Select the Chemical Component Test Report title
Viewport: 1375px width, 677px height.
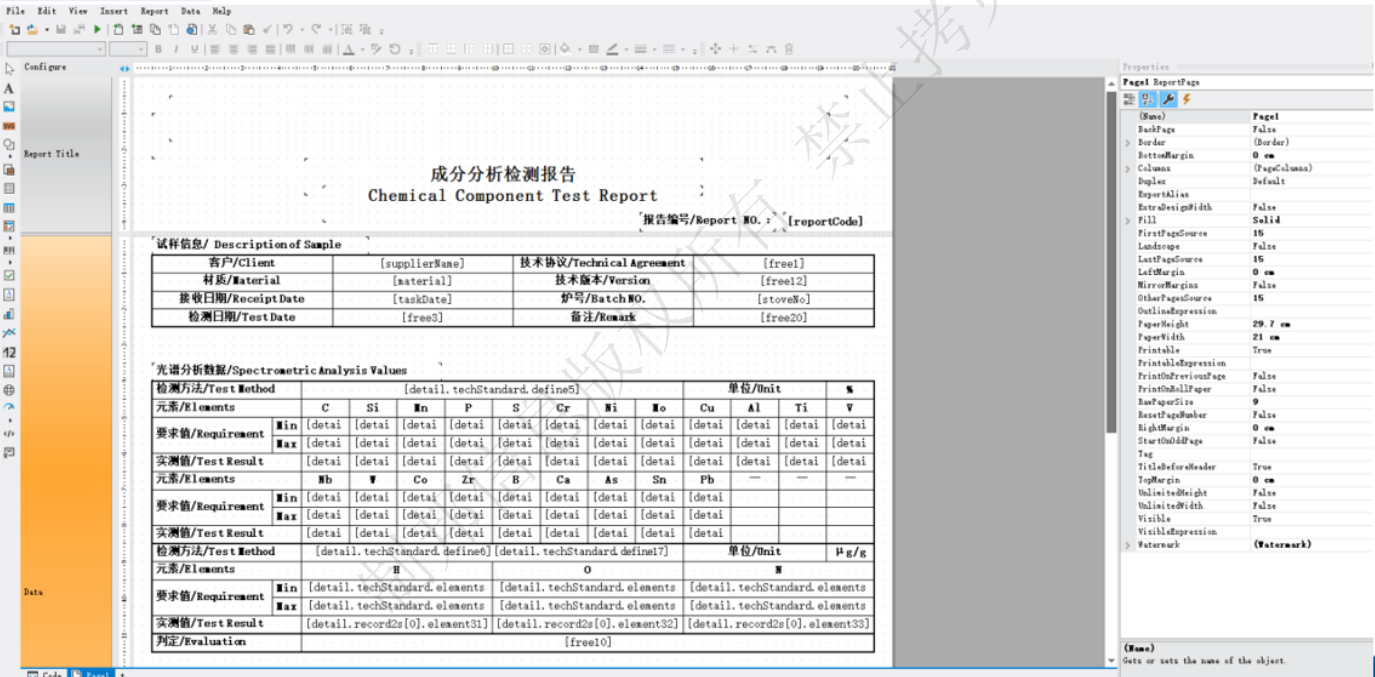(x=513, y=196)
